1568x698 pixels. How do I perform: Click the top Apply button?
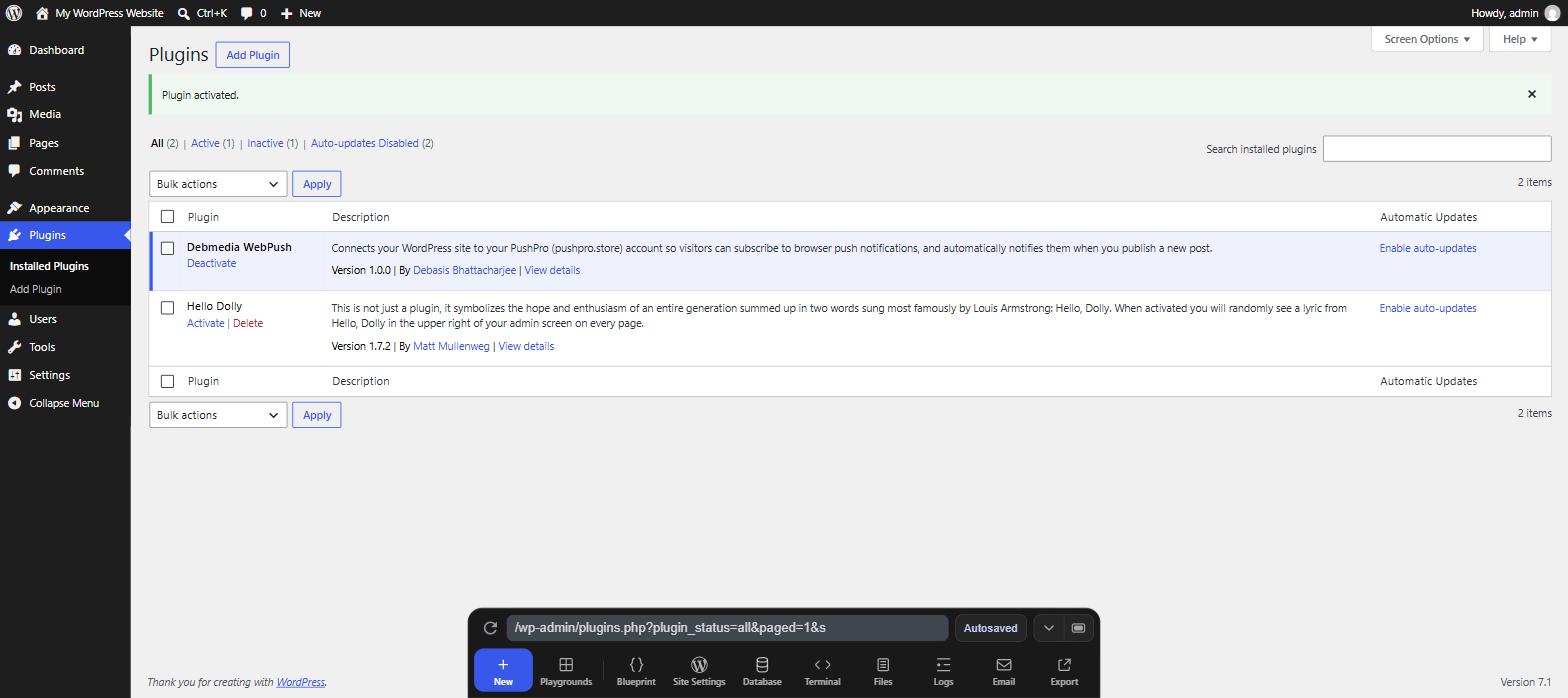pyautogui.click(x=317, y=184)
